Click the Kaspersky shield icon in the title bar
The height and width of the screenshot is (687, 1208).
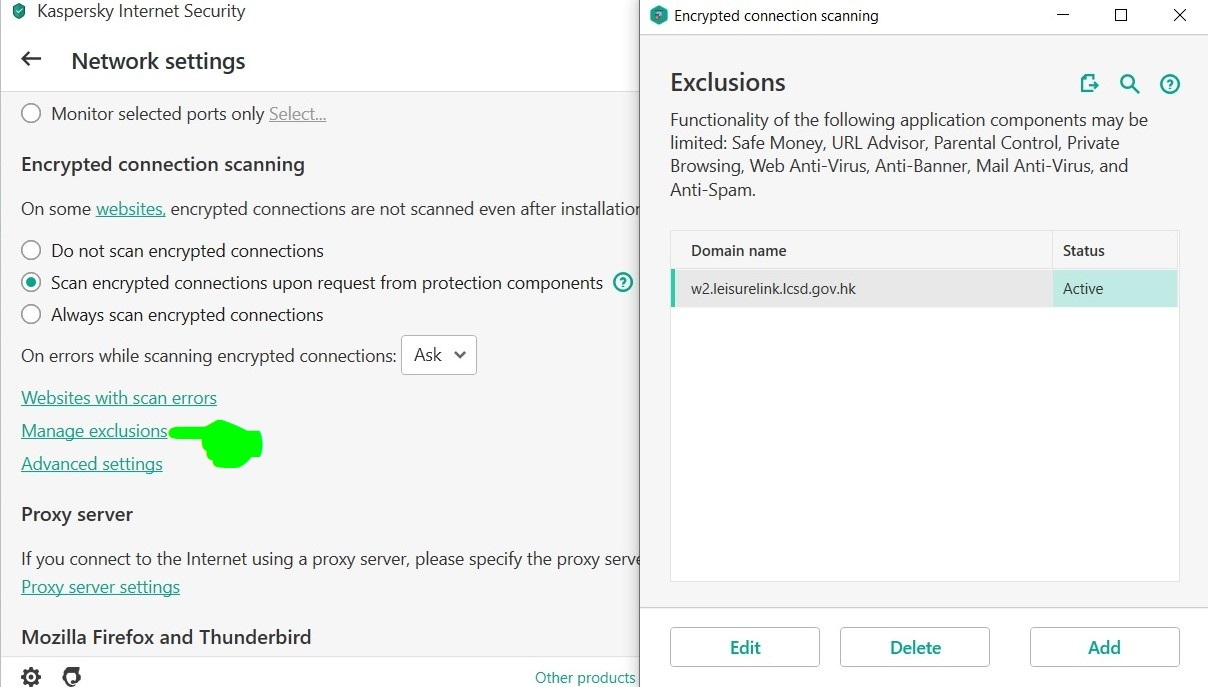[18, 12]
